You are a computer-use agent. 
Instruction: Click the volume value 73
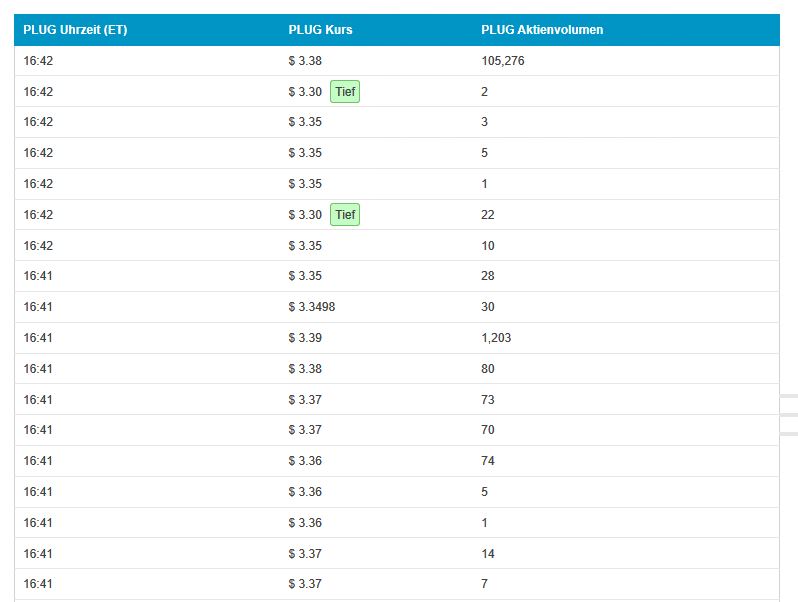488,399
